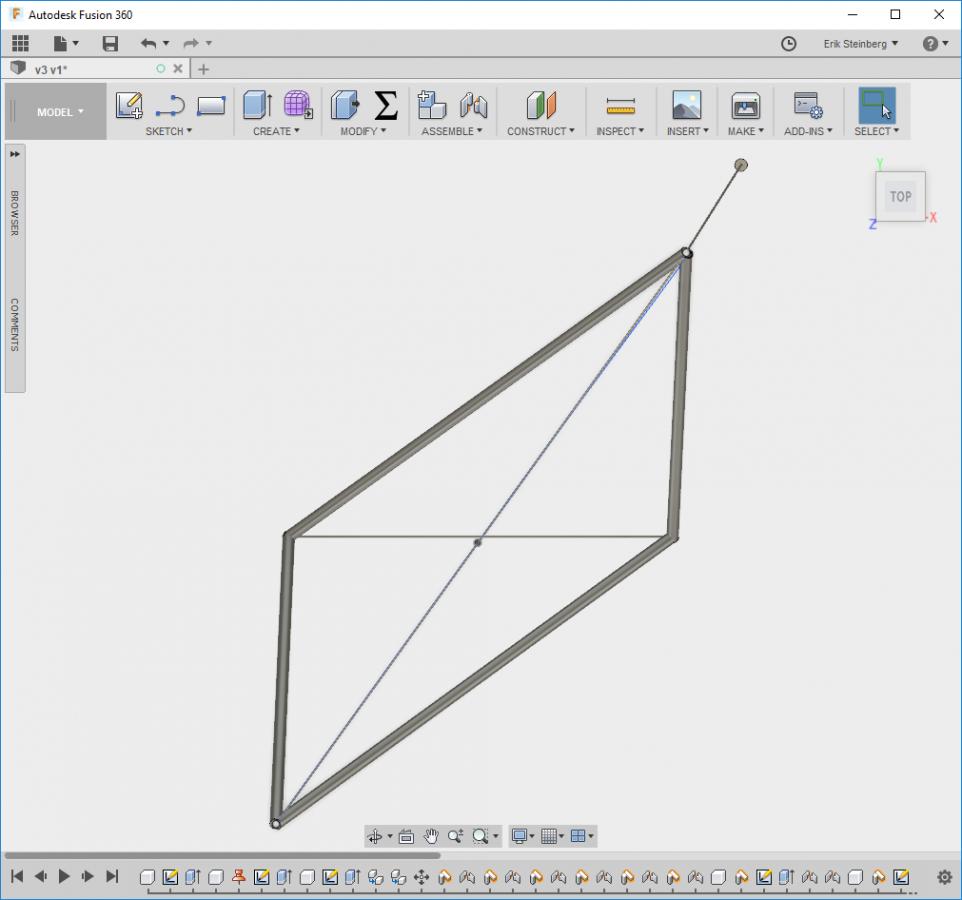
Task: Open the timeline settings gear
Action: pos(944,877)
